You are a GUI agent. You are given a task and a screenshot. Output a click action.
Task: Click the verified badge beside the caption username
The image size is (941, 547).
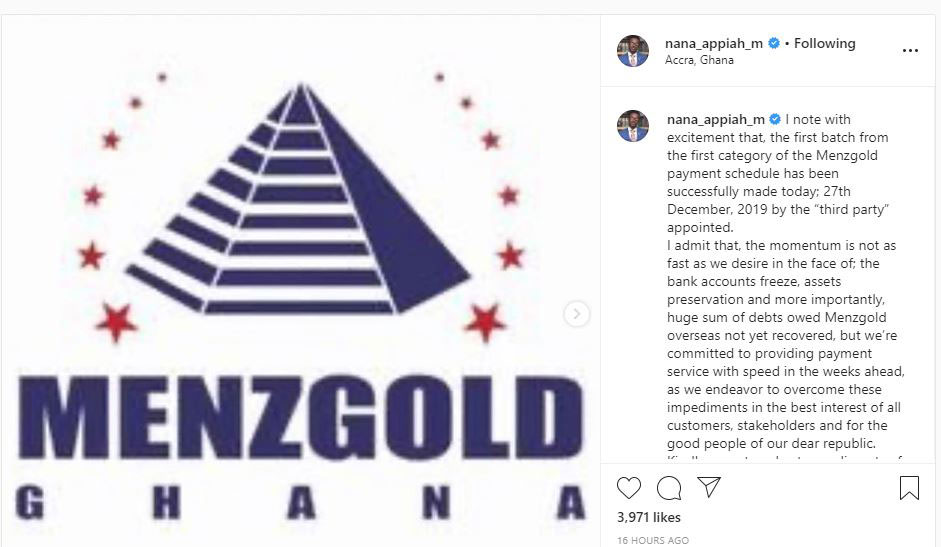click(775, 119)
